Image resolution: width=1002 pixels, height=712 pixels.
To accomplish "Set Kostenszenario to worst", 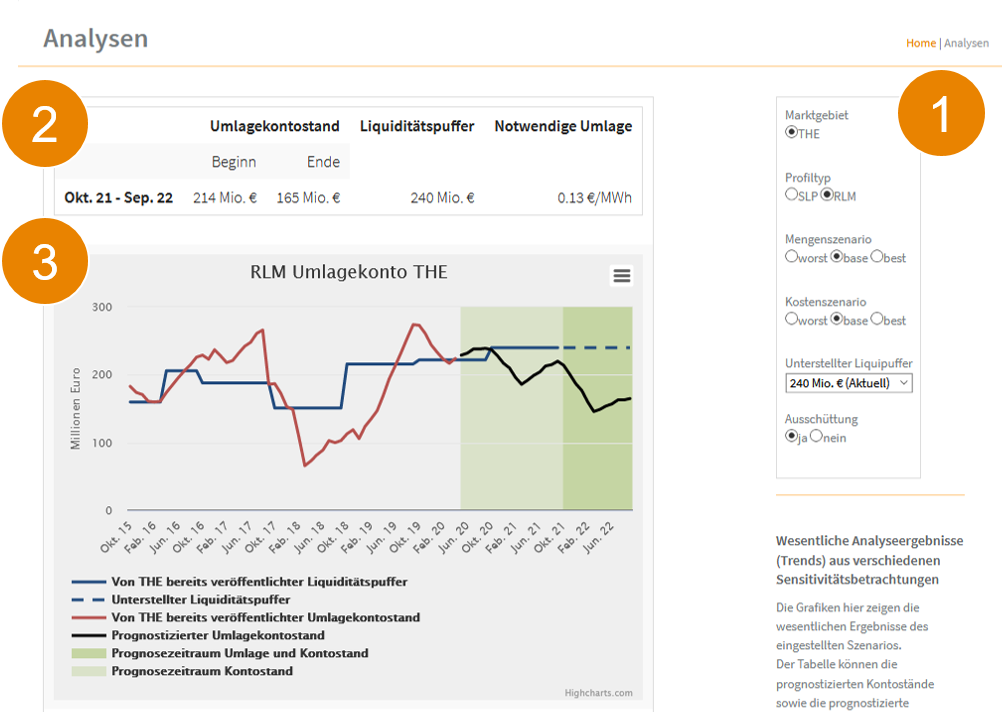I will point(791,318).
